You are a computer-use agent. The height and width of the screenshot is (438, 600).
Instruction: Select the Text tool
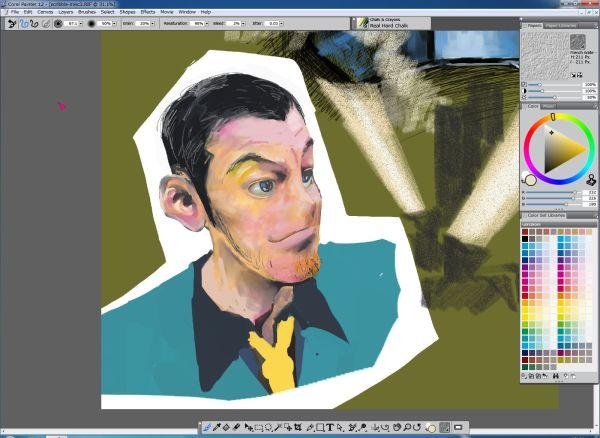(330, 427)
